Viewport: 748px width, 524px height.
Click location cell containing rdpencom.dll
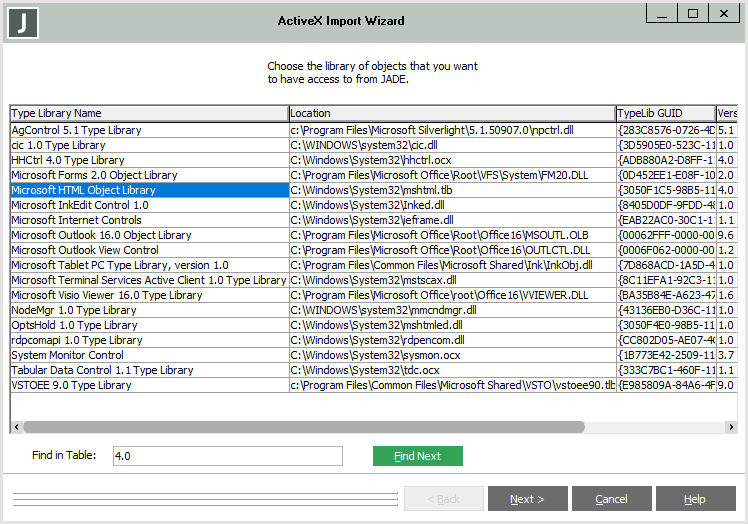click(x=452, y=340)
